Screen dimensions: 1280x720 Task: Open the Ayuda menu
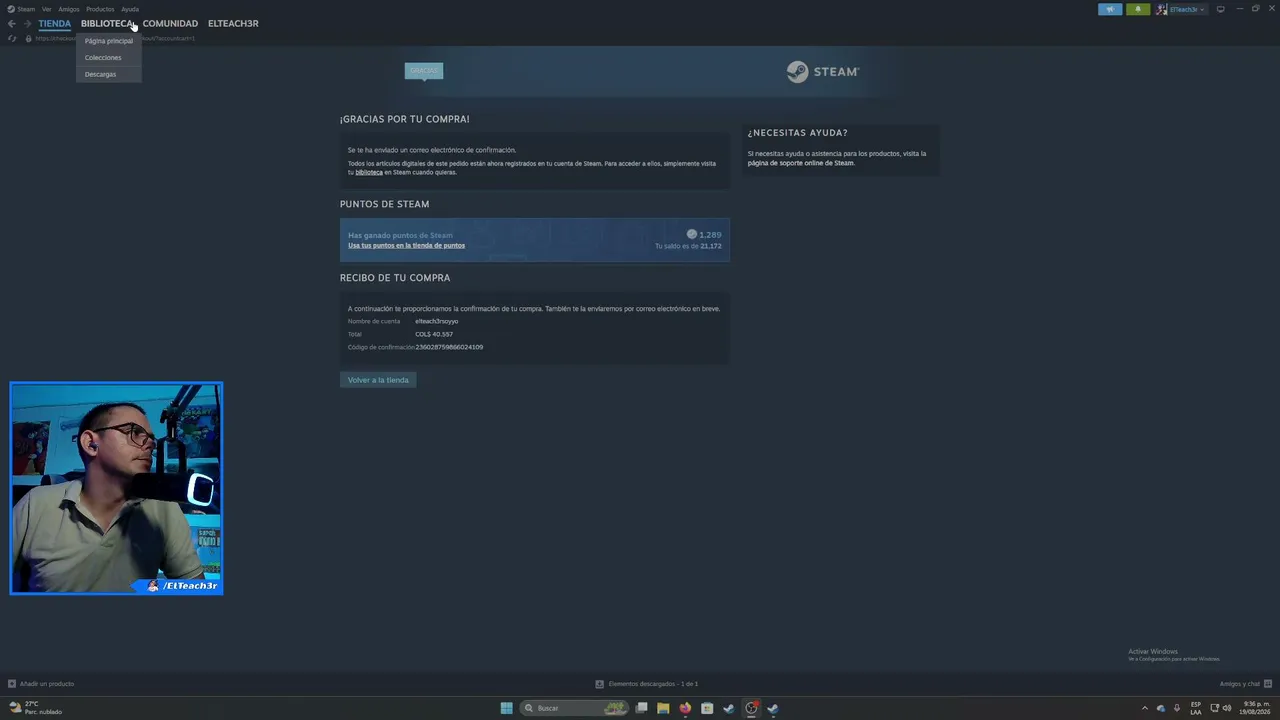(130, 9)
